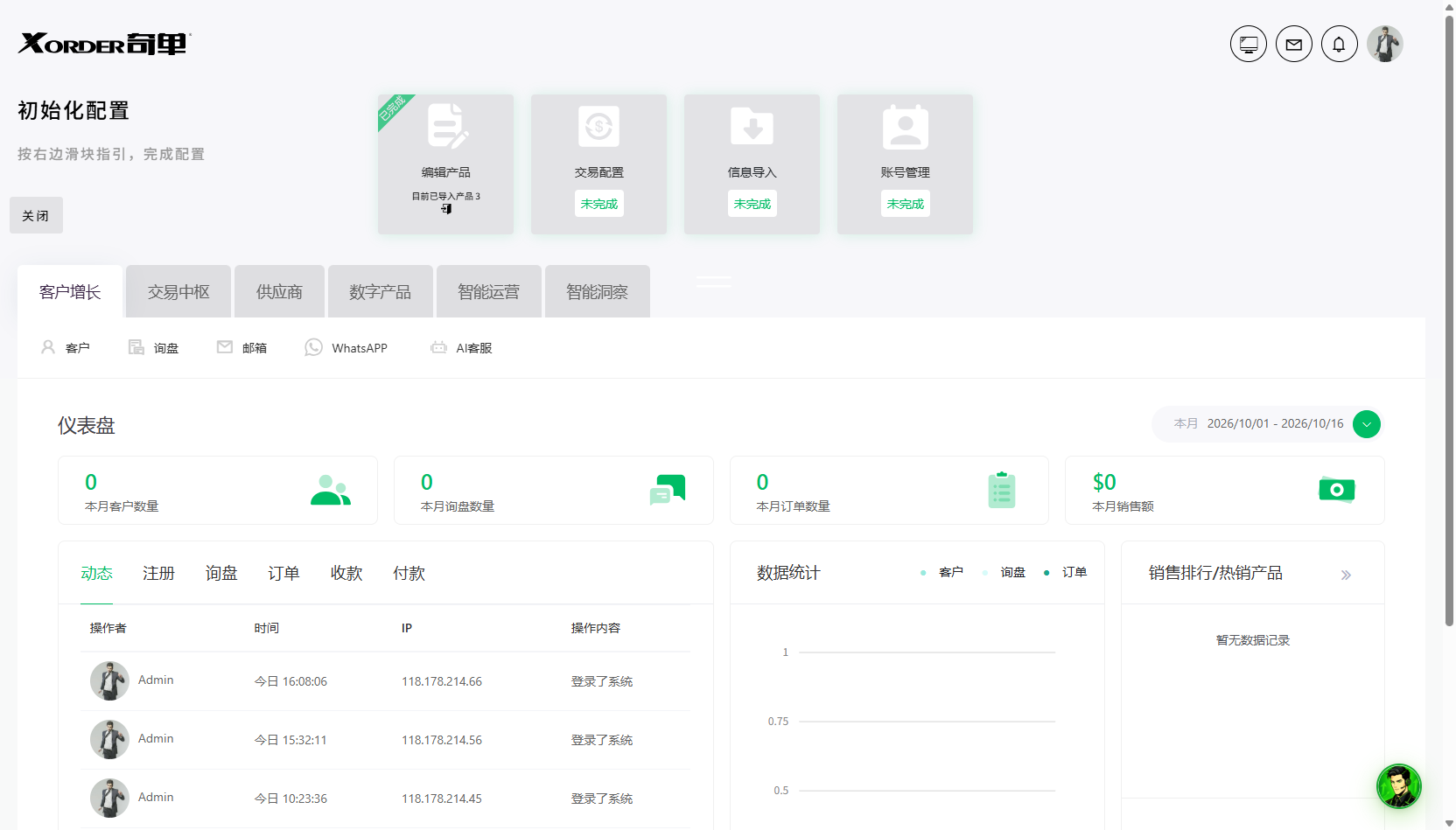Open the 账号管理 setup card icon
This screenshot has height=830, width=1456.
906,127
